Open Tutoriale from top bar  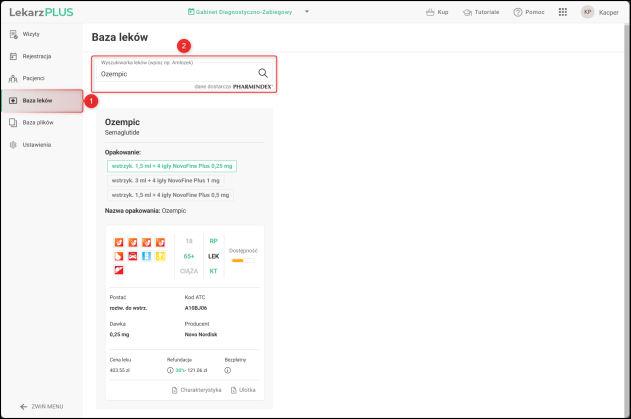pos(481,12)
